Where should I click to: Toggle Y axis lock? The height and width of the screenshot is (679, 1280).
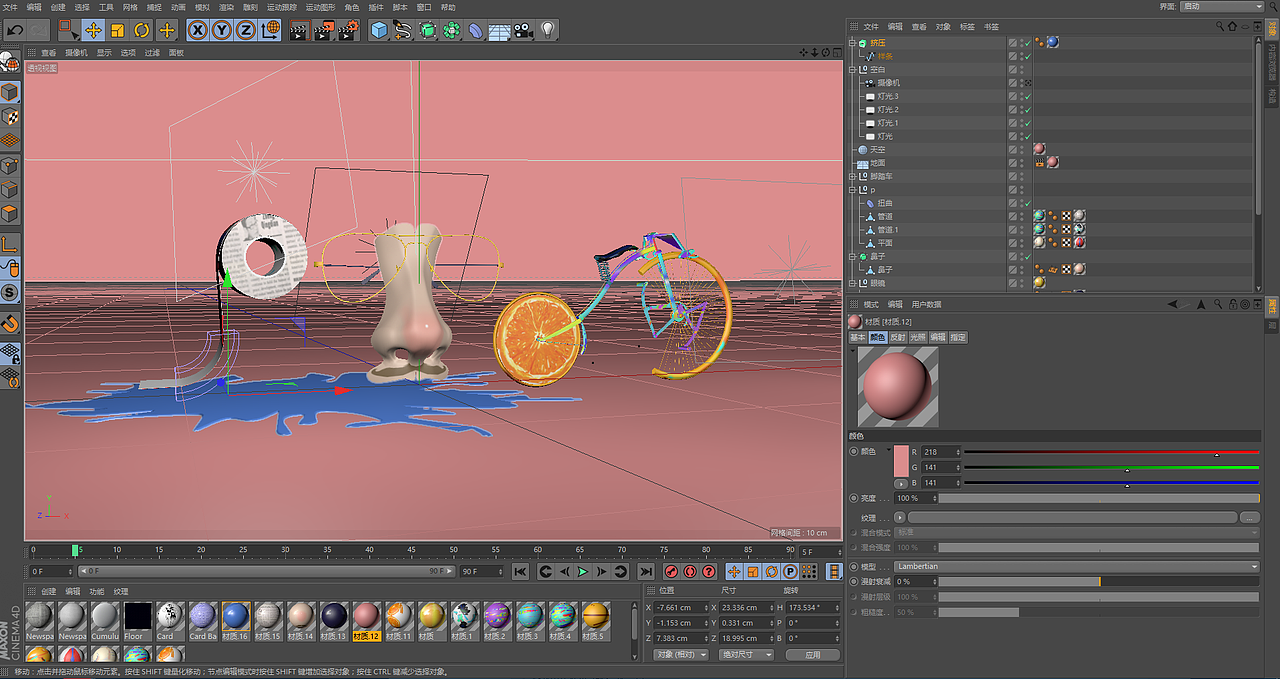pyautogui.click(x=222, y=30)
